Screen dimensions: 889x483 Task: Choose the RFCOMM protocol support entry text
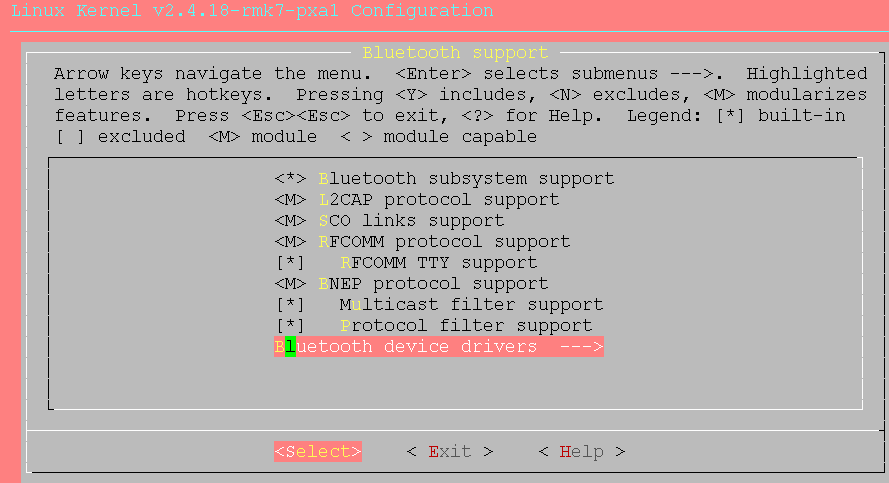(444, 242)
